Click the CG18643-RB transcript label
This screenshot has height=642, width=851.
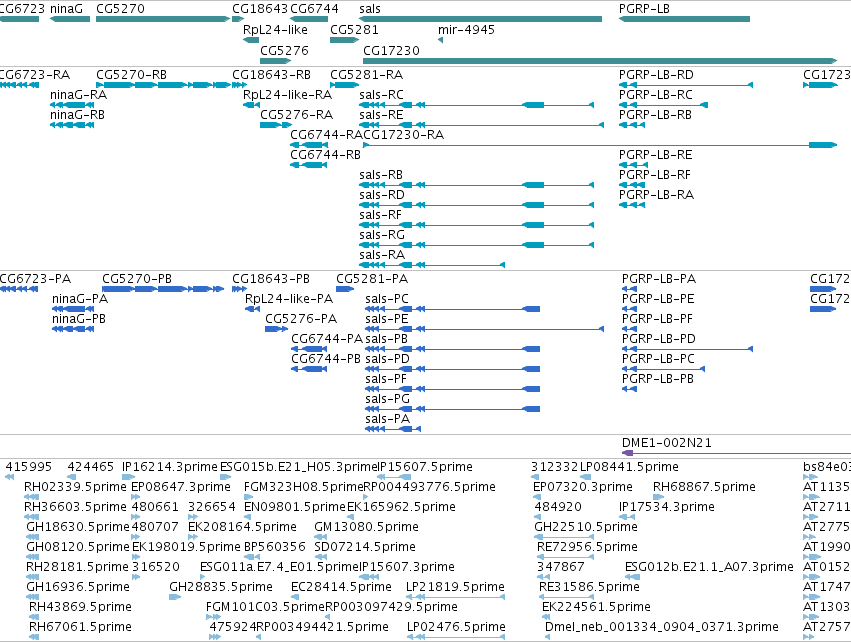coord(271,74)
